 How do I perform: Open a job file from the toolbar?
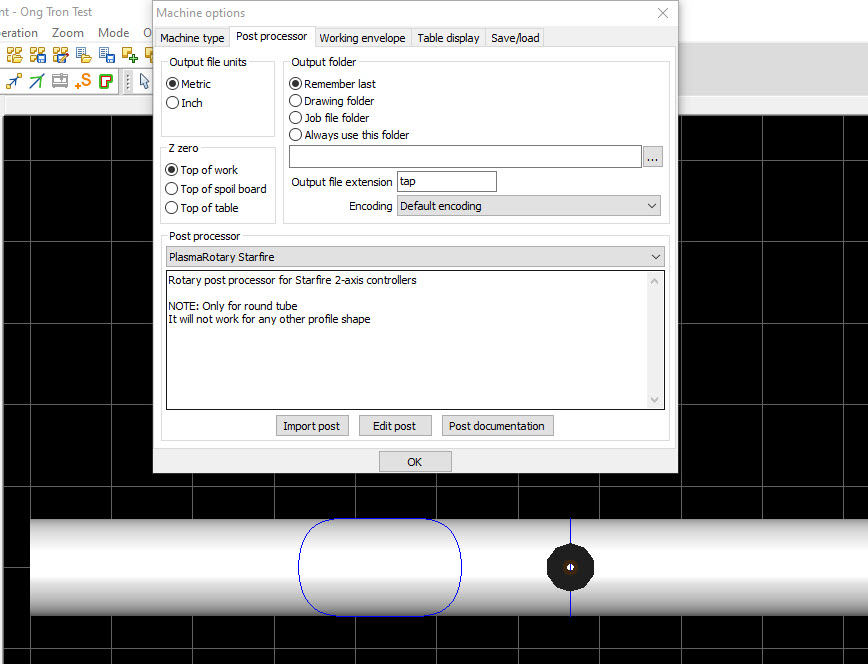pyautogui.click(x=14, y=55)
